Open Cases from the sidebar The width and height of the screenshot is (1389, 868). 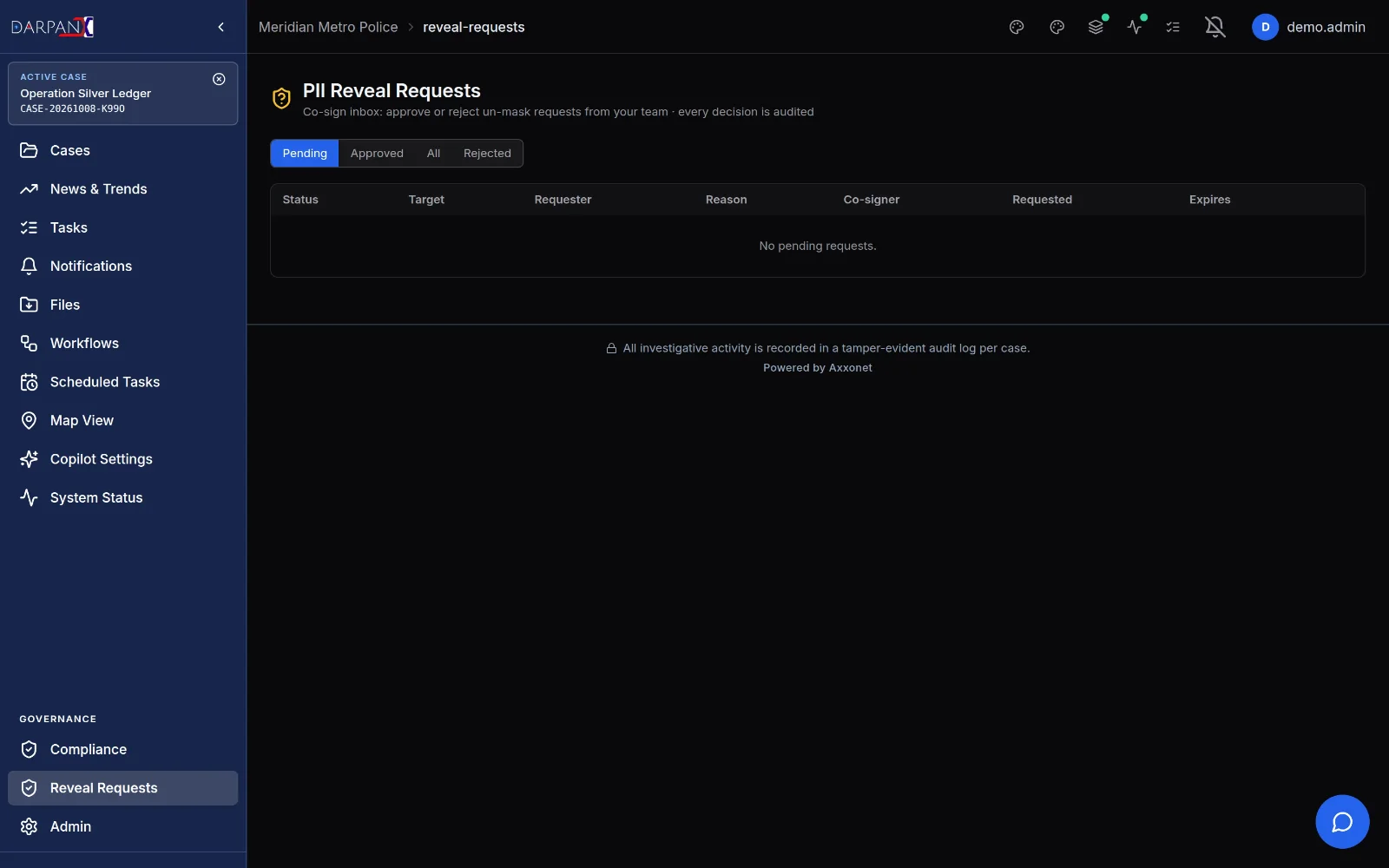click(122, 150)
